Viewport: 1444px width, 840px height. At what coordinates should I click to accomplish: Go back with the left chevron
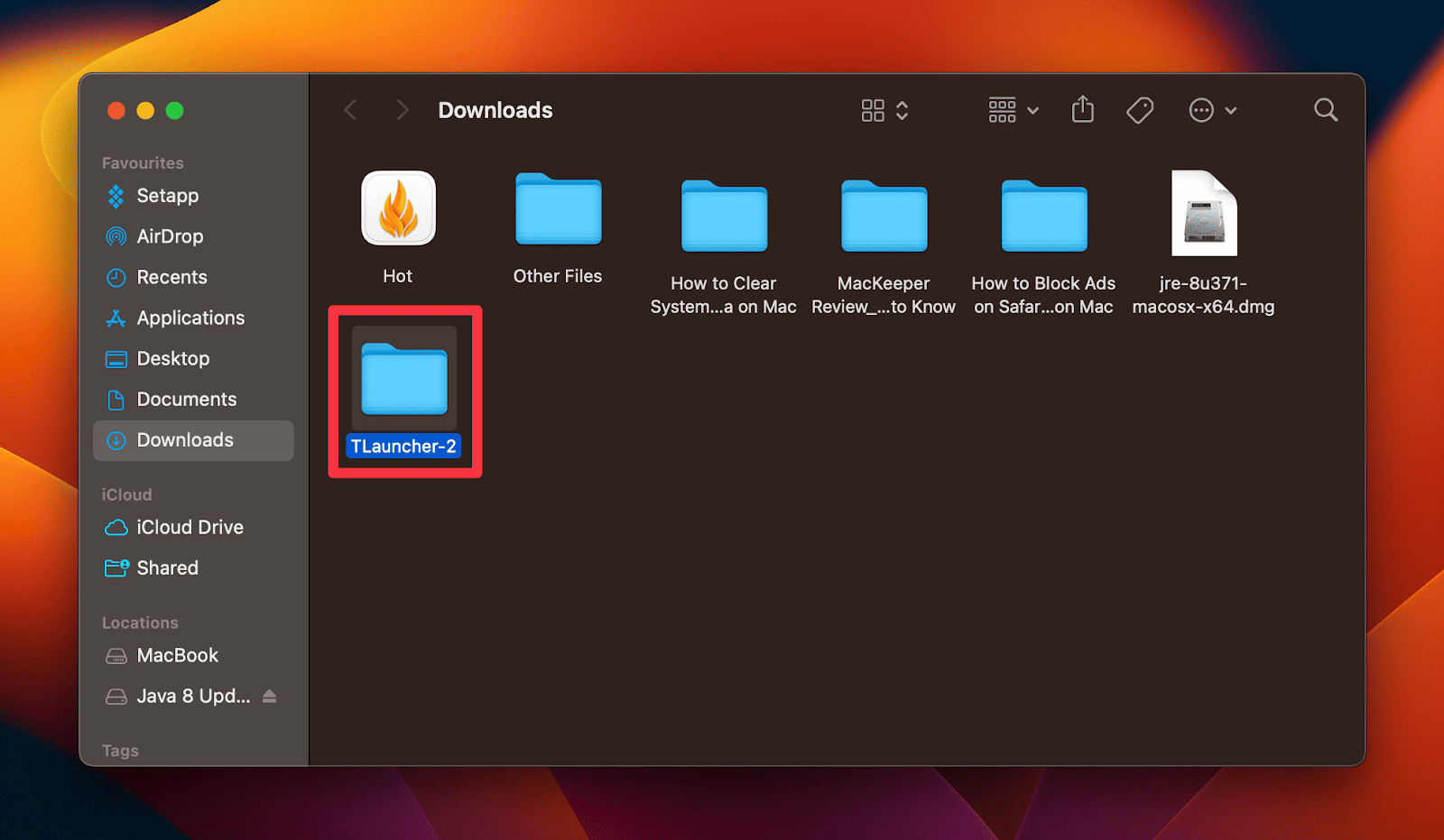[350, 110]
